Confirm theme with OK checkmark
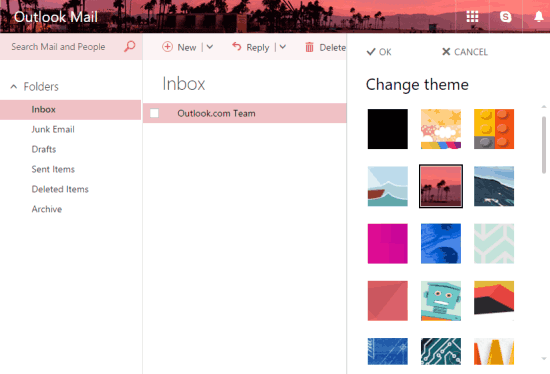The width and height of the screenshot is (550, 374). [x=379, y=52]
